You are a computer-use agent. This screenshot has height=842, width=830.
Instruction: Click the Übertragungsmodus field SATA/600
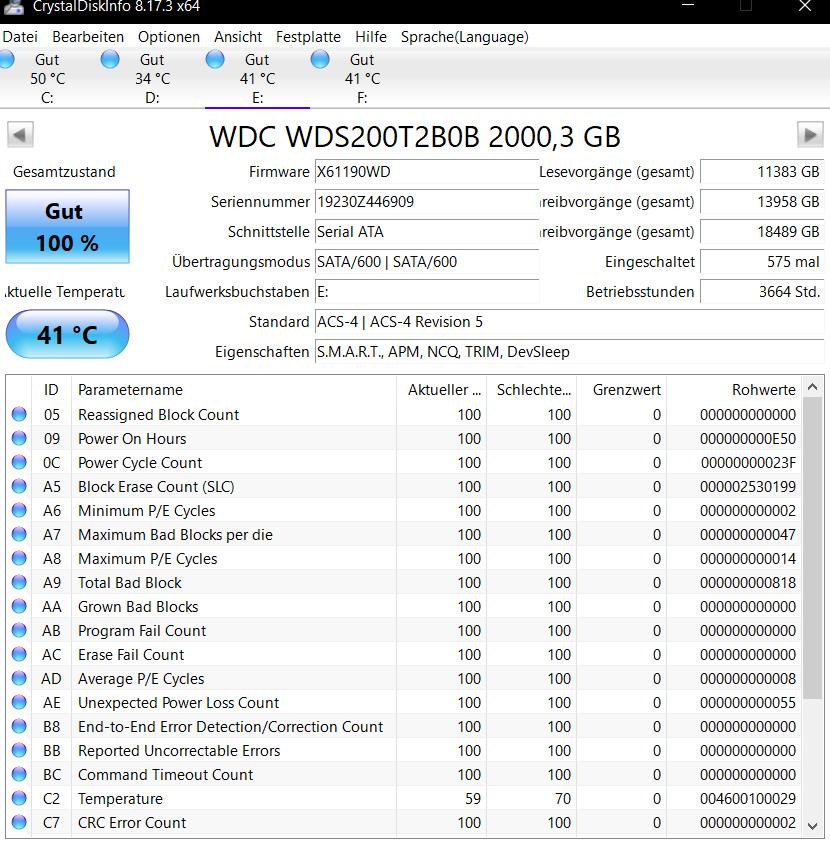tap(427, 262)
